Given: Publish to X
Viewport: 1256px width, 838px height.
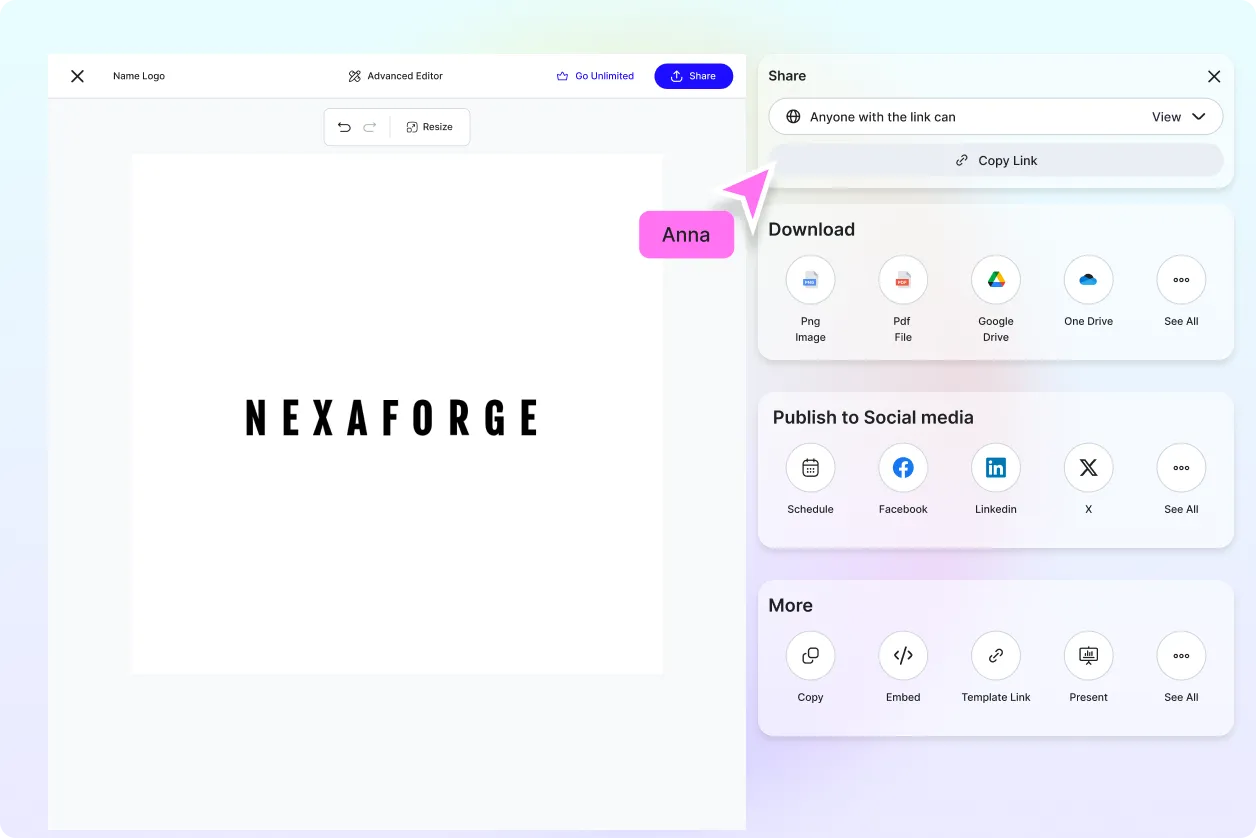Looking at the screenshot, I should pos(1088,468).
